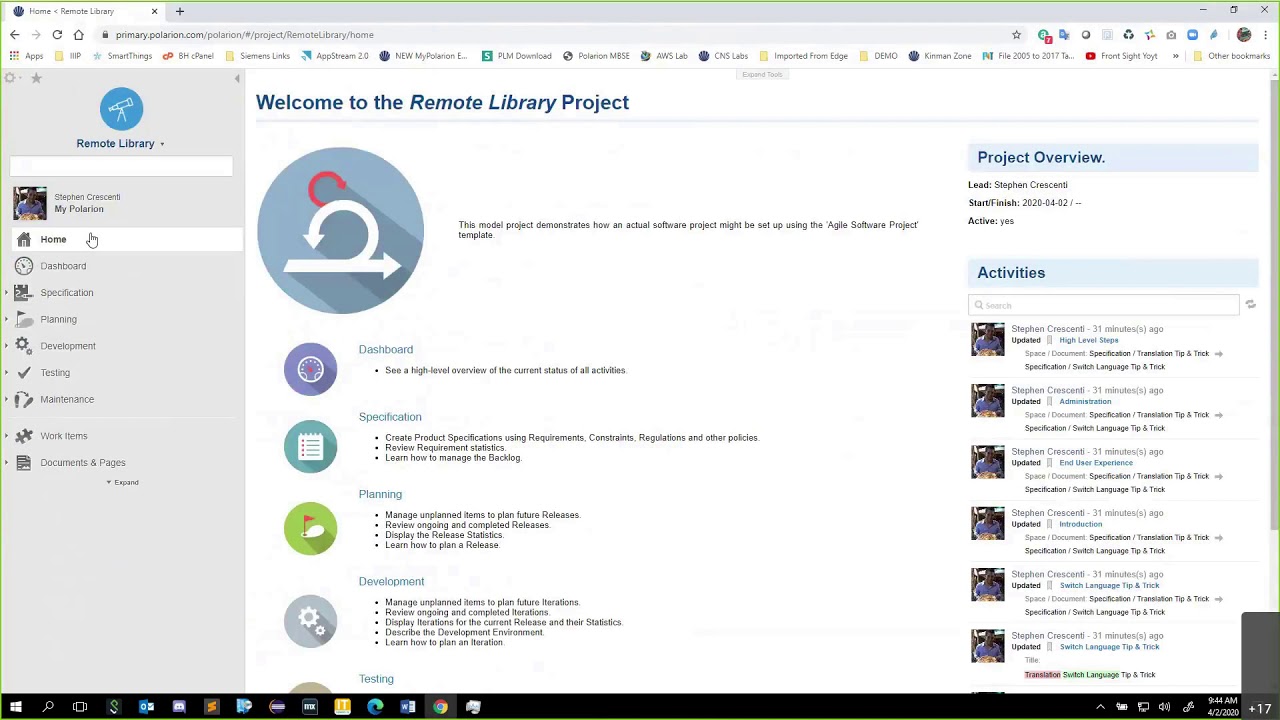The image size is (1280, 720).
Task: Open the Development link on home page
Action: click(x=391, y=582)
